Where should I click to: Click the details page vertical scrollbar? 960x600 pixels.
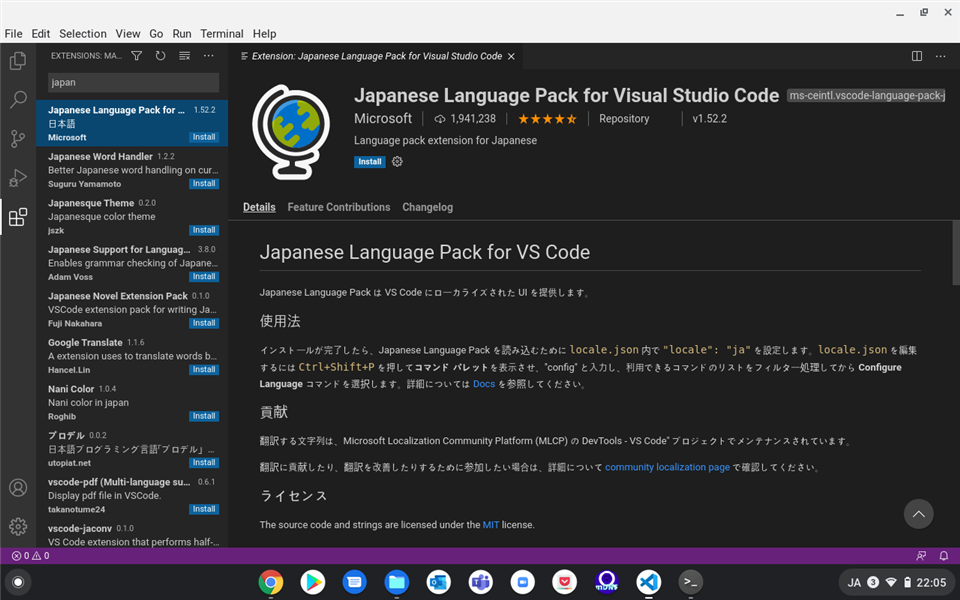click(956, 252)
